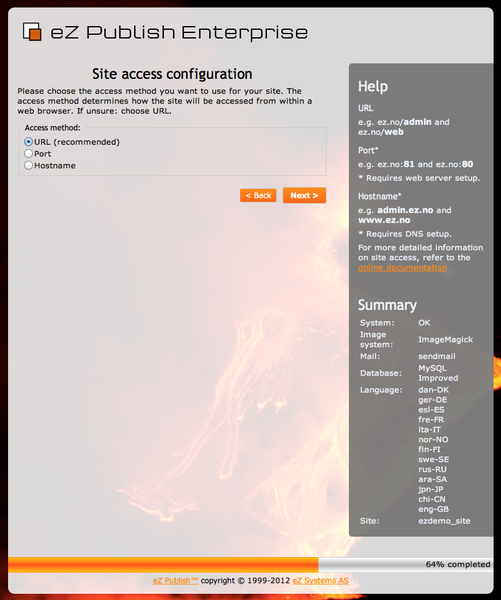Click the 'OK' system status value
The height and width of the screenshot is (600, 501).
424,323
